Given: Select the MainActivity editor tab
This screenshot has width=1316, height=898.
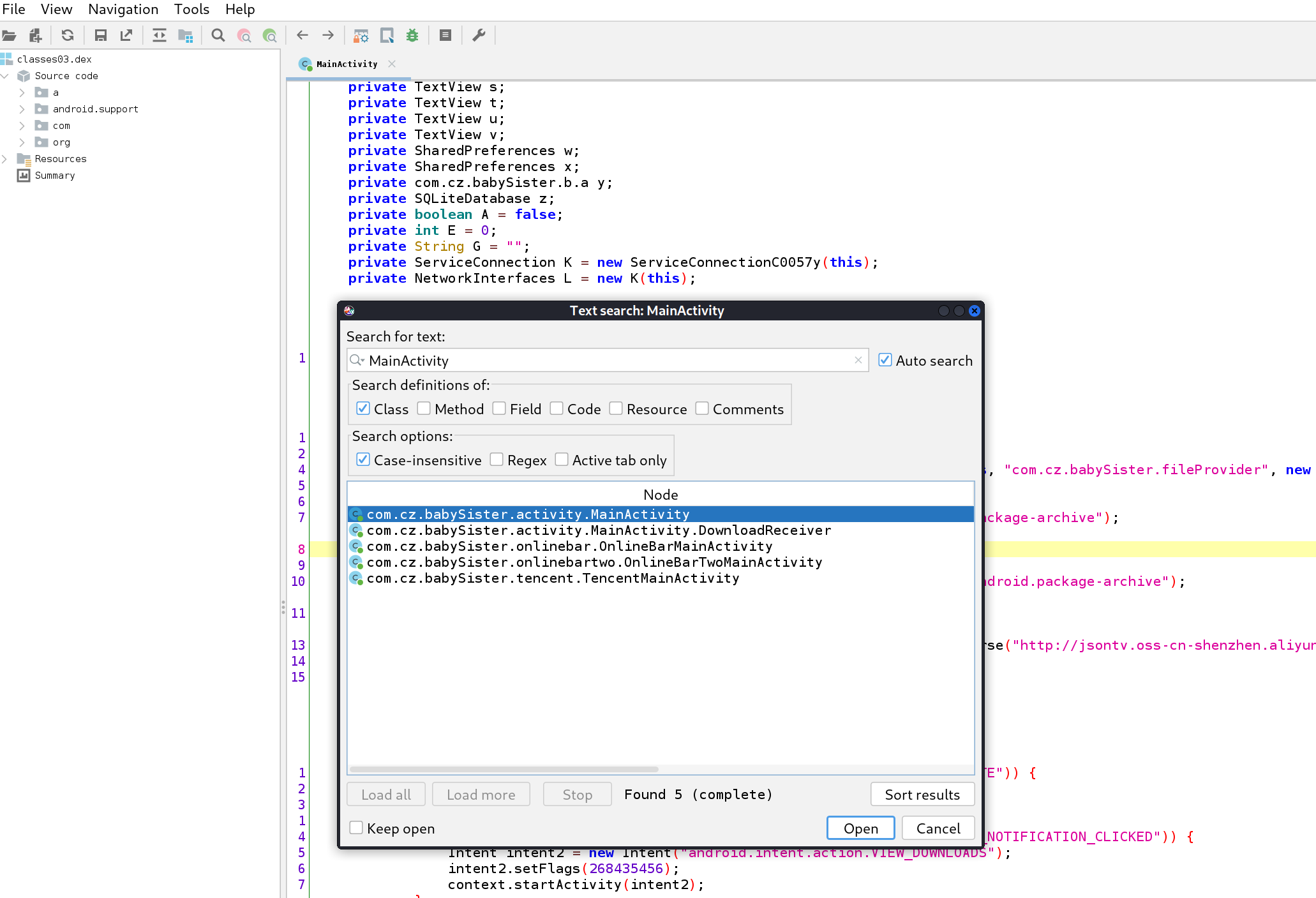Looking at the screenshot, I should 347,64.
